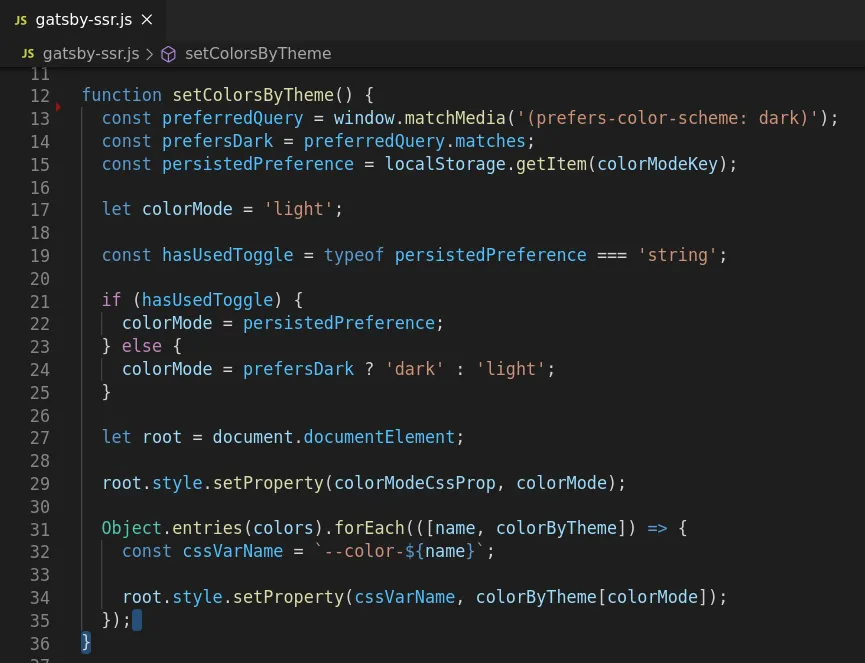865x663 pixels.
Task: Click hasUsedToggle declaration on line 19
Action: pyautogui.click(x=228, y=255)
